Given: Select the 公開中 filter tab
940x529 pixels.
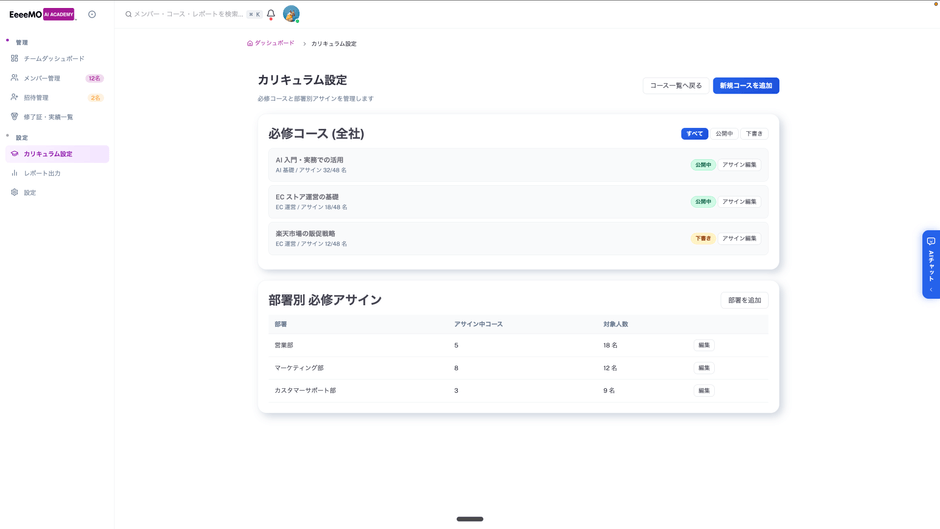Looking at the screenshot, I should click(724, 134).
